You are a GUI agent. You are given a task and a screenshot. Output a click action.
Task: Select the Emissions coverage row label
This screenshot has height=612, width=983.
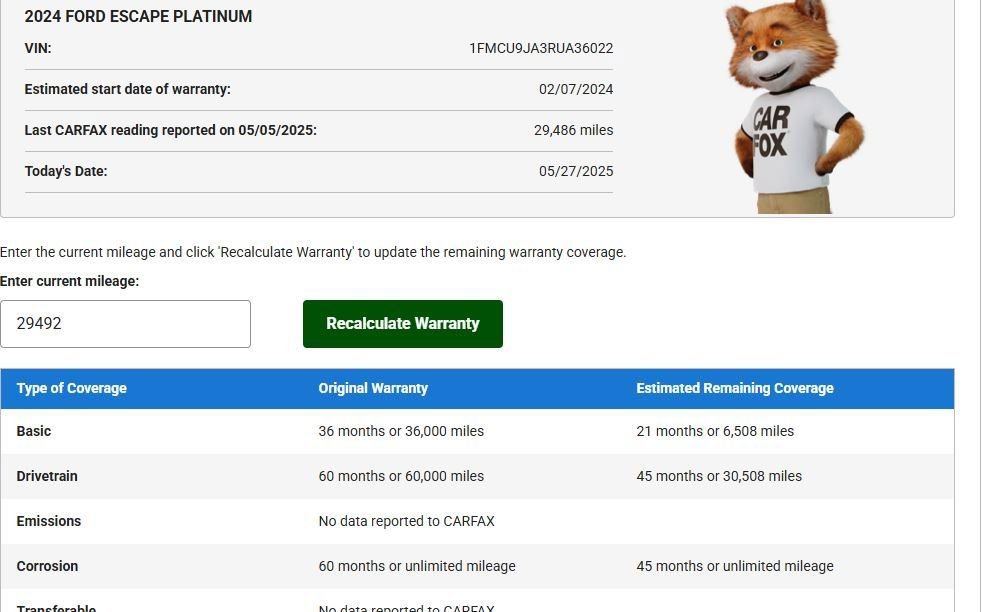click(x=49, y=521)
